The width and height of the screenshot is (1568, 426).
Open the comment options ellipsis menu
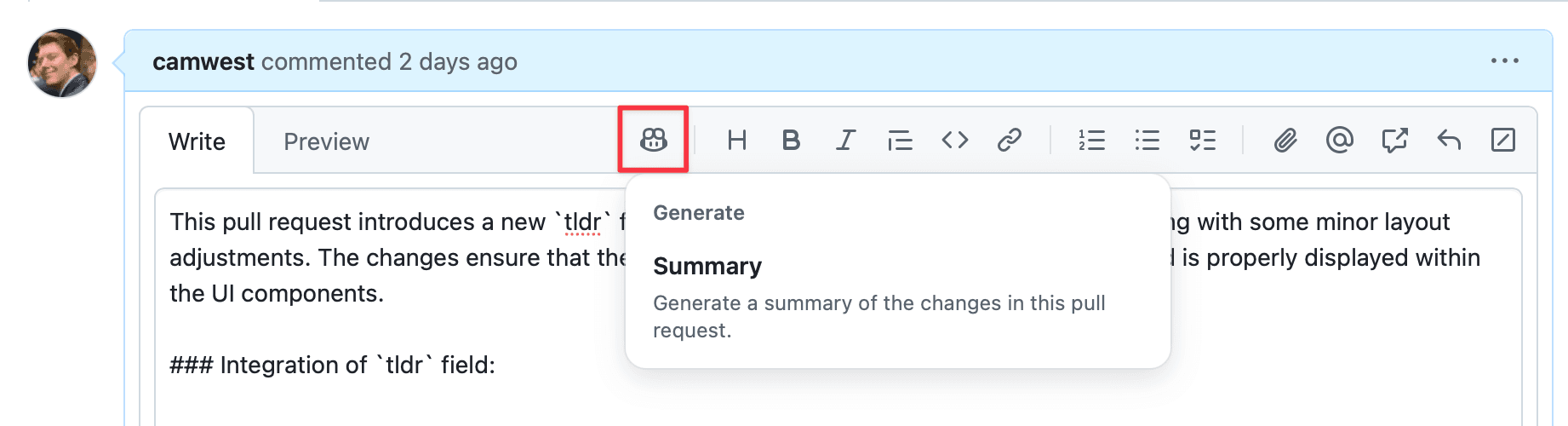[x=1504, y=61]
